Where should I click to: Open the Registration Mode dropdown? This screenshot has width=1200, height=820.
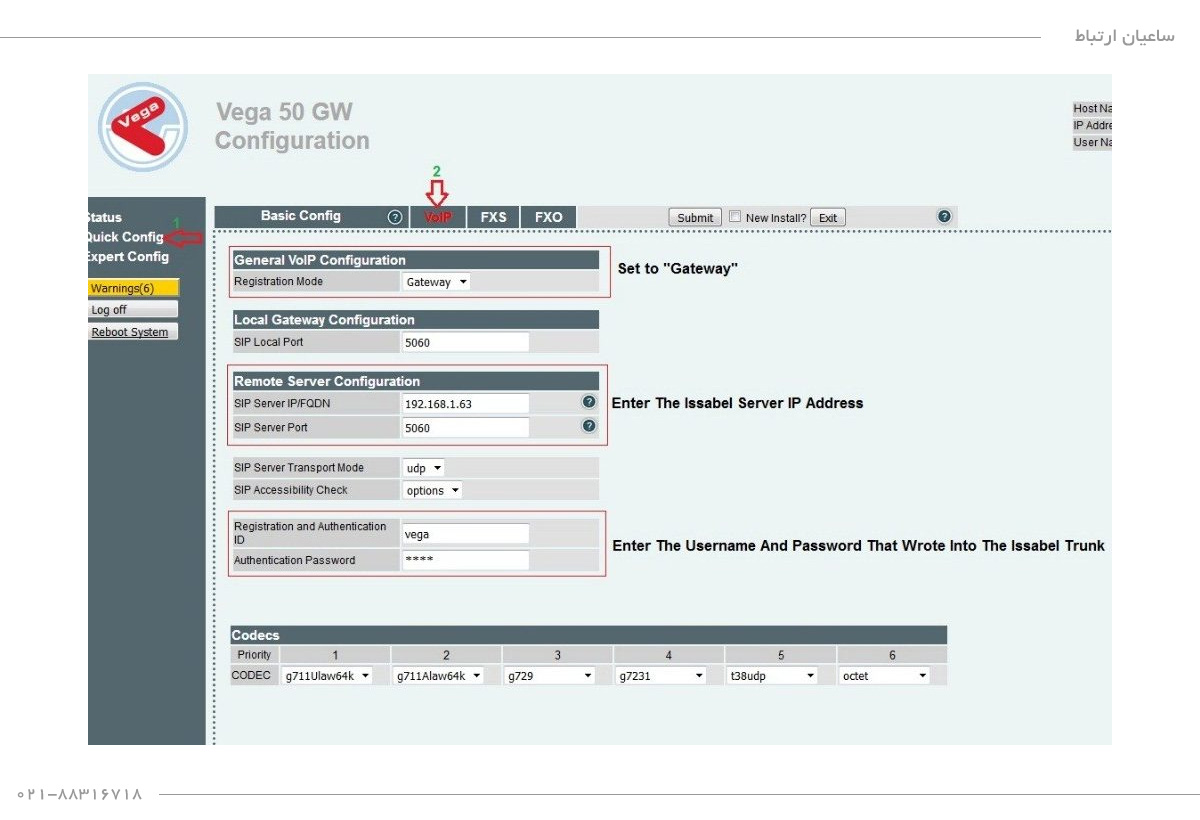tap(436, 282)
